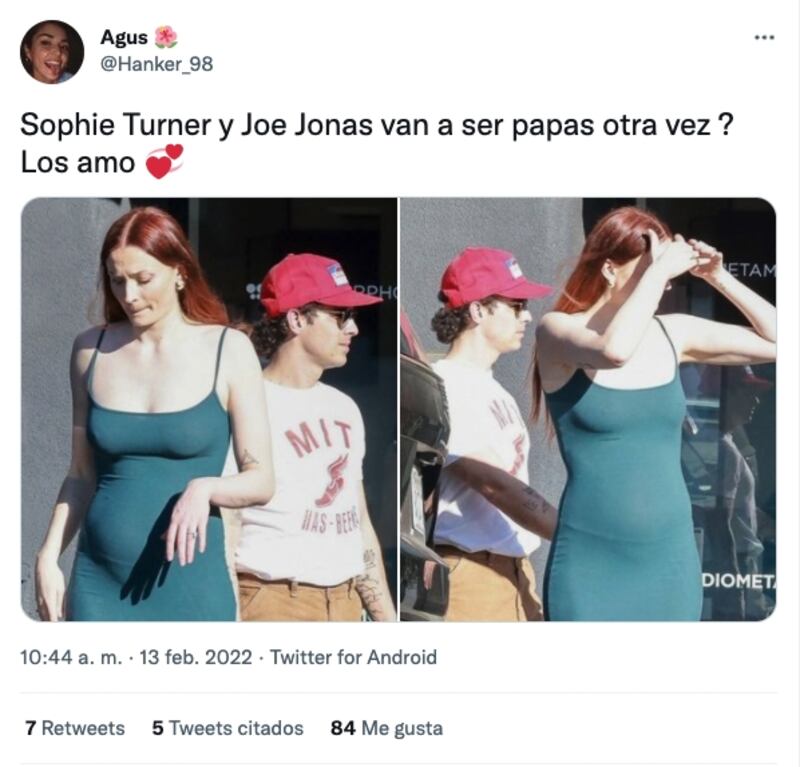Click the flower emoji beside Agus
This screenshot has height=767, width=800.
pos(165,36)
